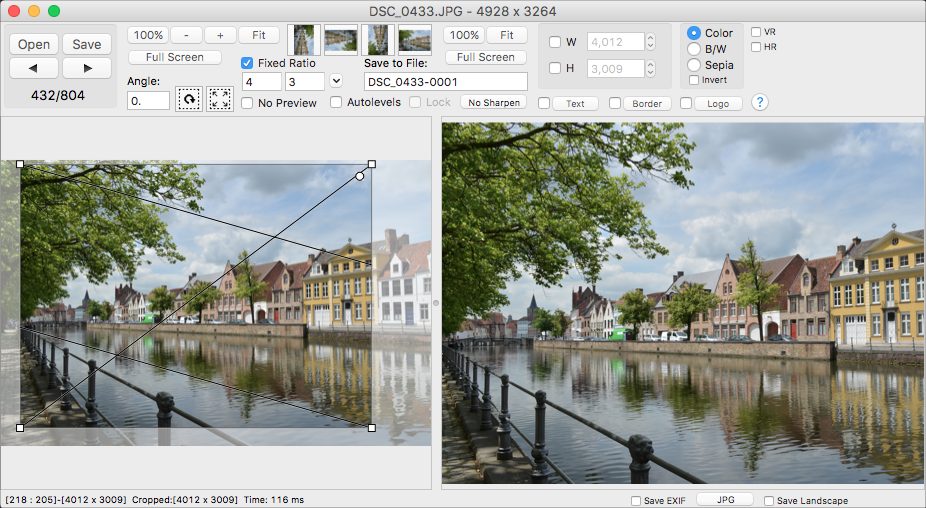Enable the HR checkbox
The image size is (926, 508).
coord(756,47)
